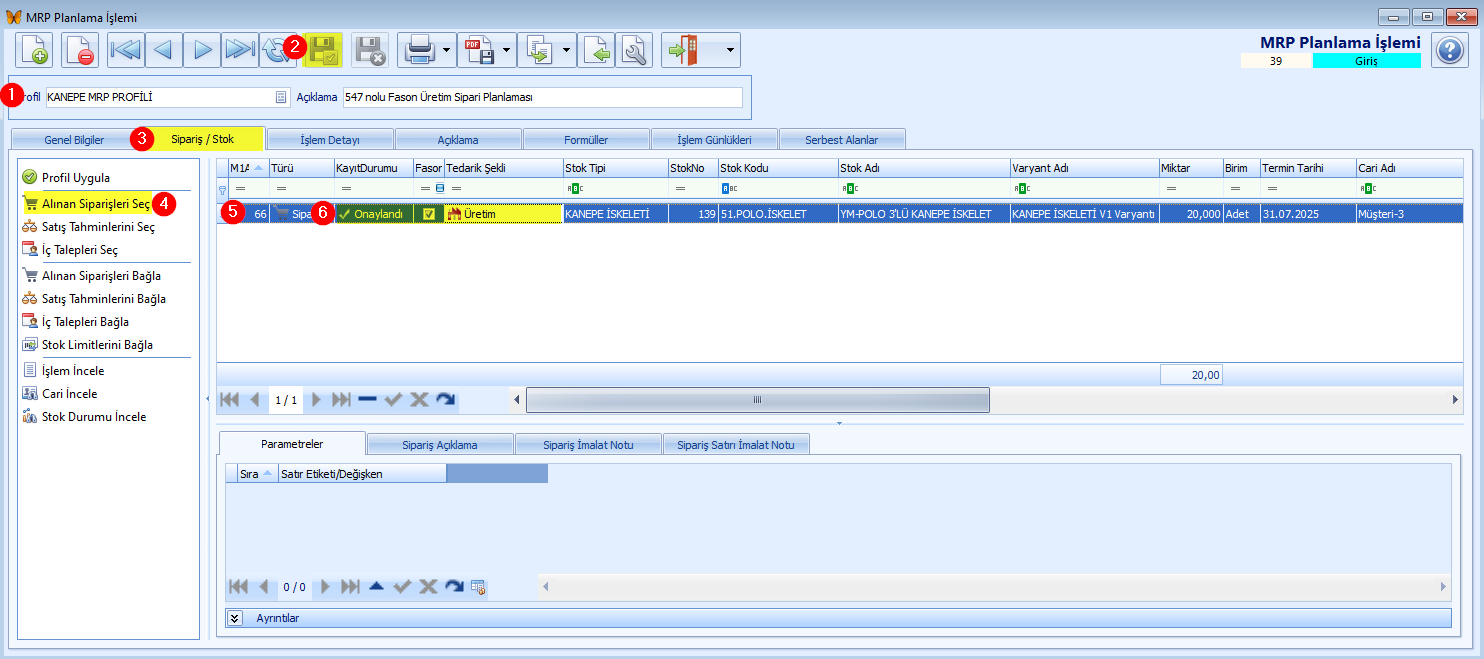Open the Serbest Alanlar tab

coord(842,139)
